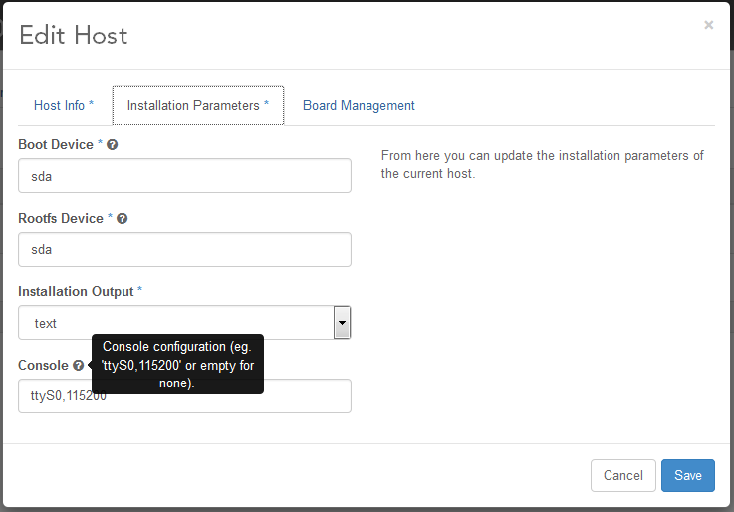
Task: Click the Console help question-mark icon
Action: pyautogui.click(x=78, y=366)
